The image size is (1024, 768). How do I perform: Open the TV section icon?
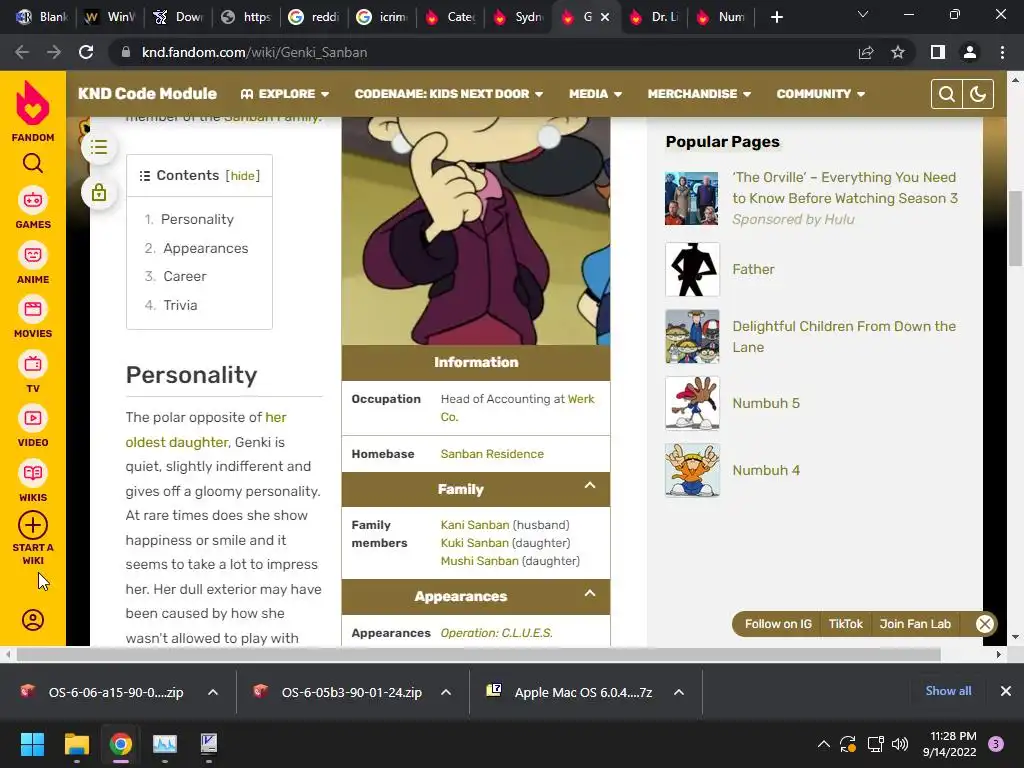click(33, 364)
